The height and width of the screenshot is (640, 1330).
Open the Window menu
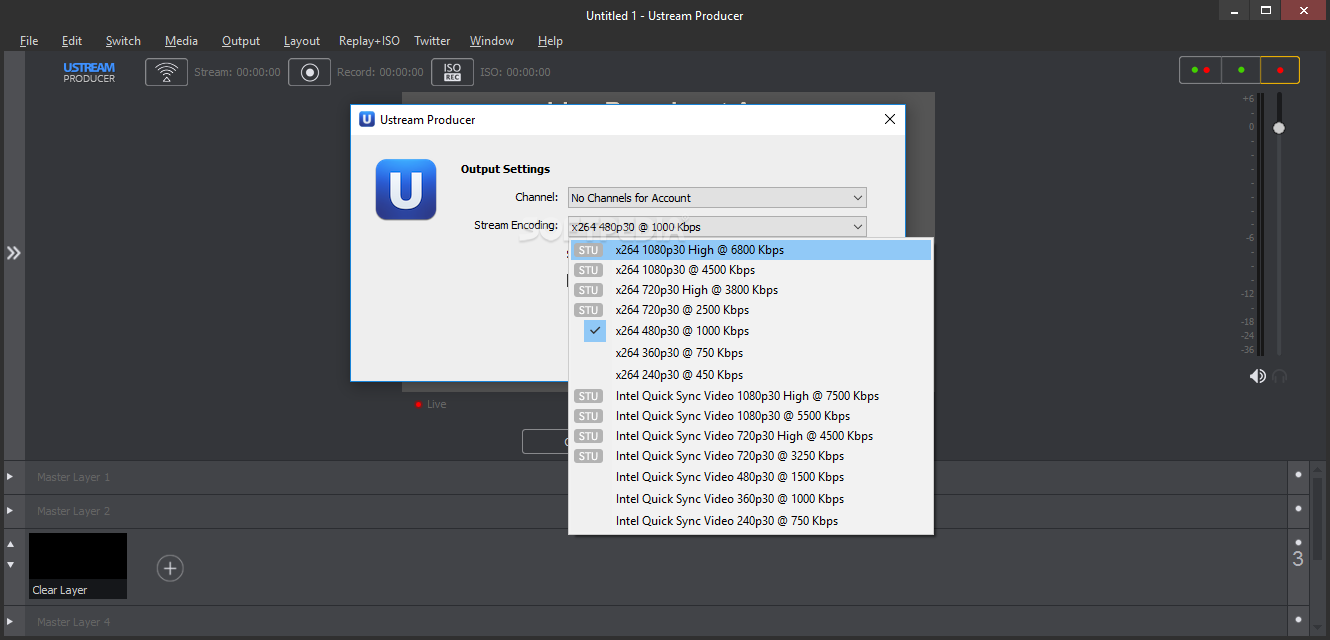coord(492,41)
